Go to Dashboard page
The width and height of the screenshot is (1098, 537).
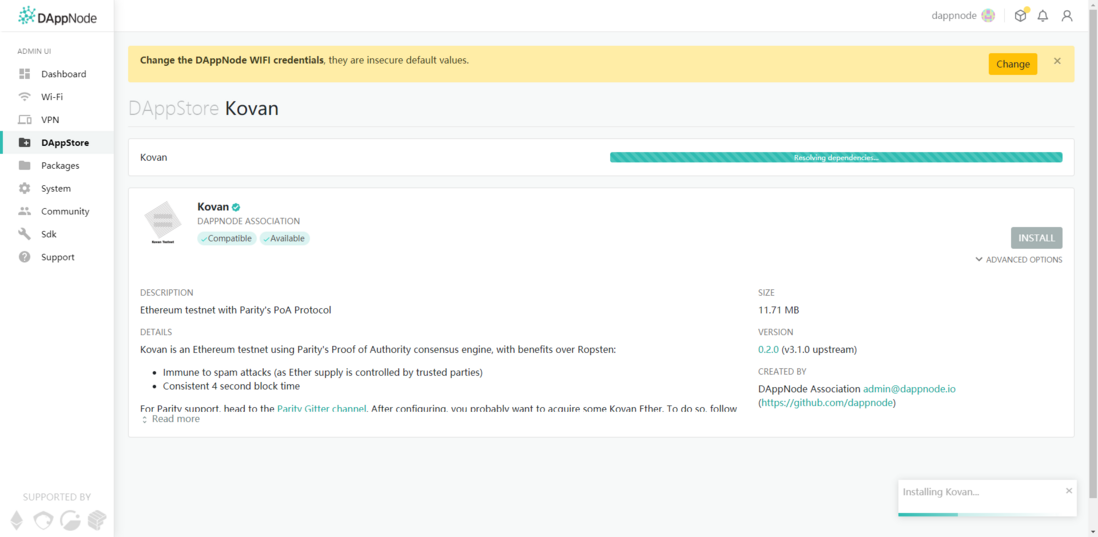point(64,74)
